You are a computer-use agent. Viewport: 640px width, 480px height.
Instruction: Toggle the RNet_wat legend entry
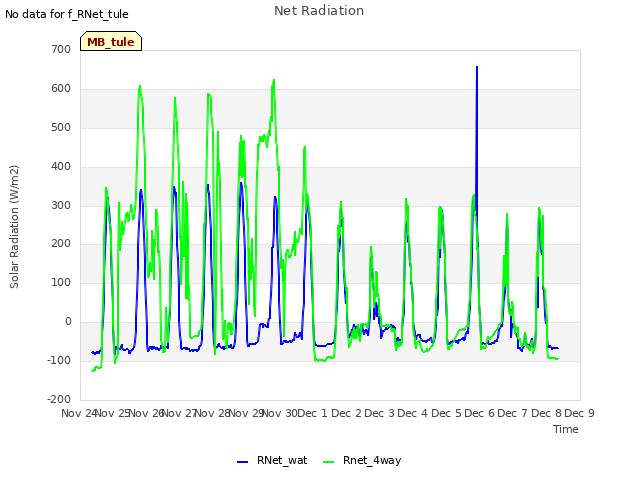[272, 460]
